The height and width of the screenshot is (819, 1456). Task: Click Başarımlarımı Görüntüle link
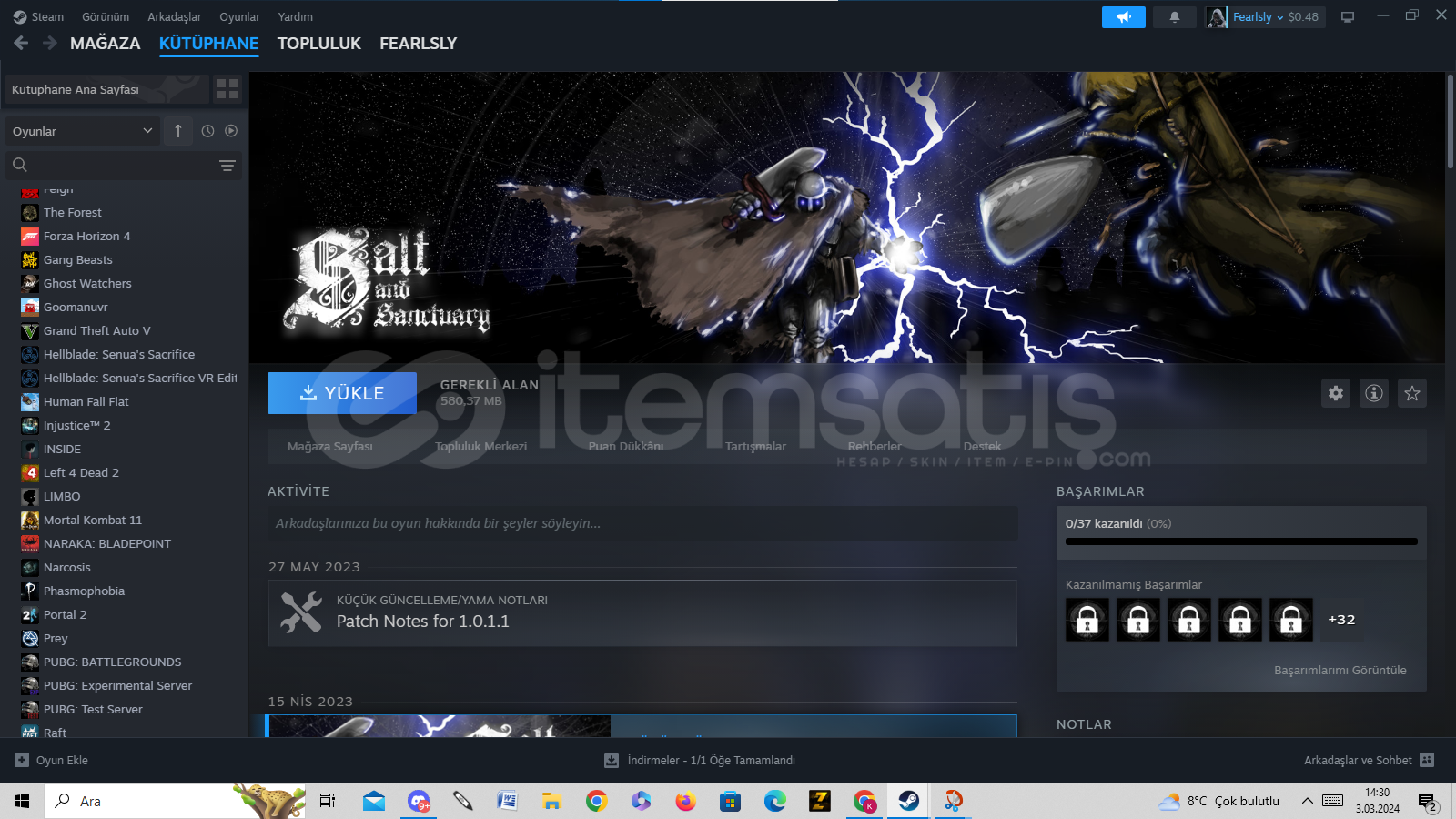pyautogui.click(x=1340, y=670)
